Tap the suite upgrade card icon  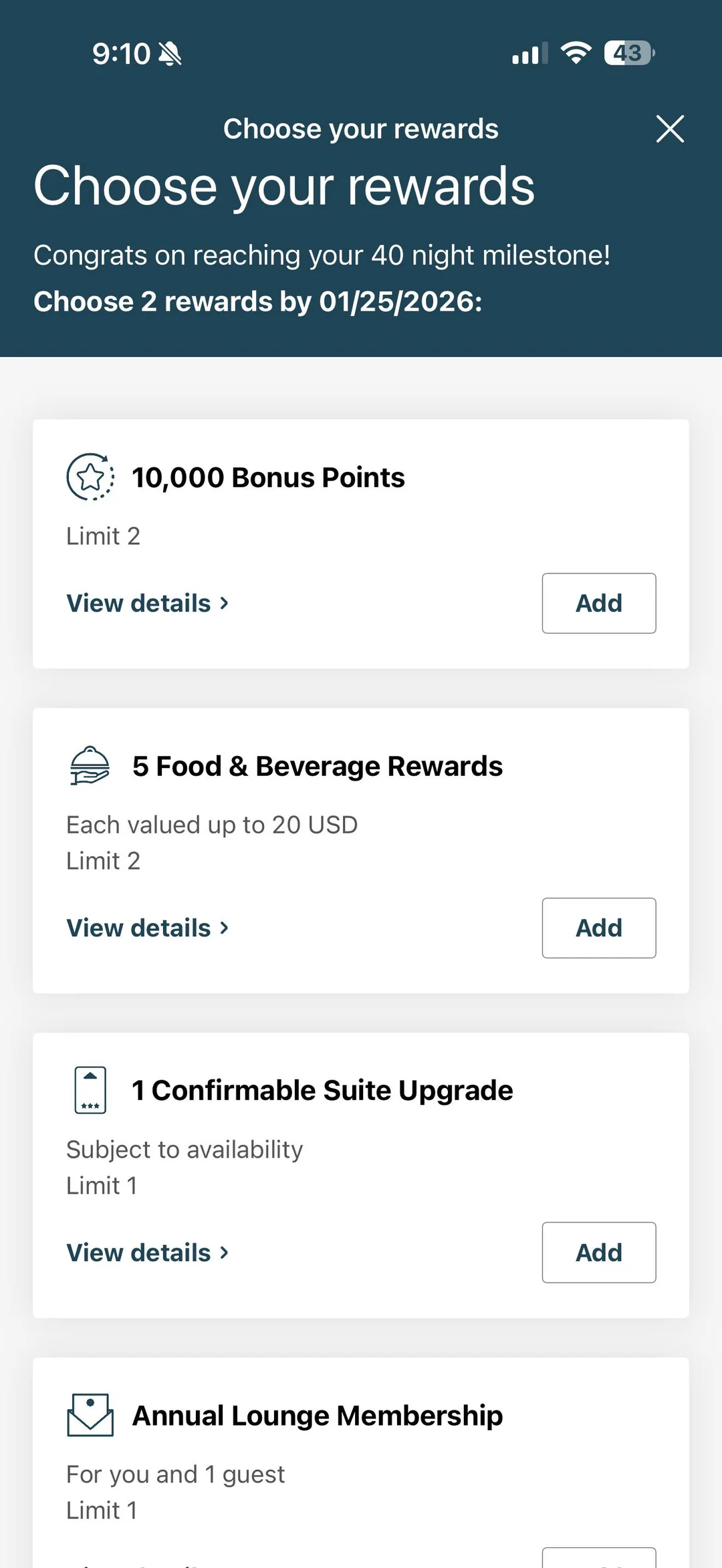click(90, 1090)
